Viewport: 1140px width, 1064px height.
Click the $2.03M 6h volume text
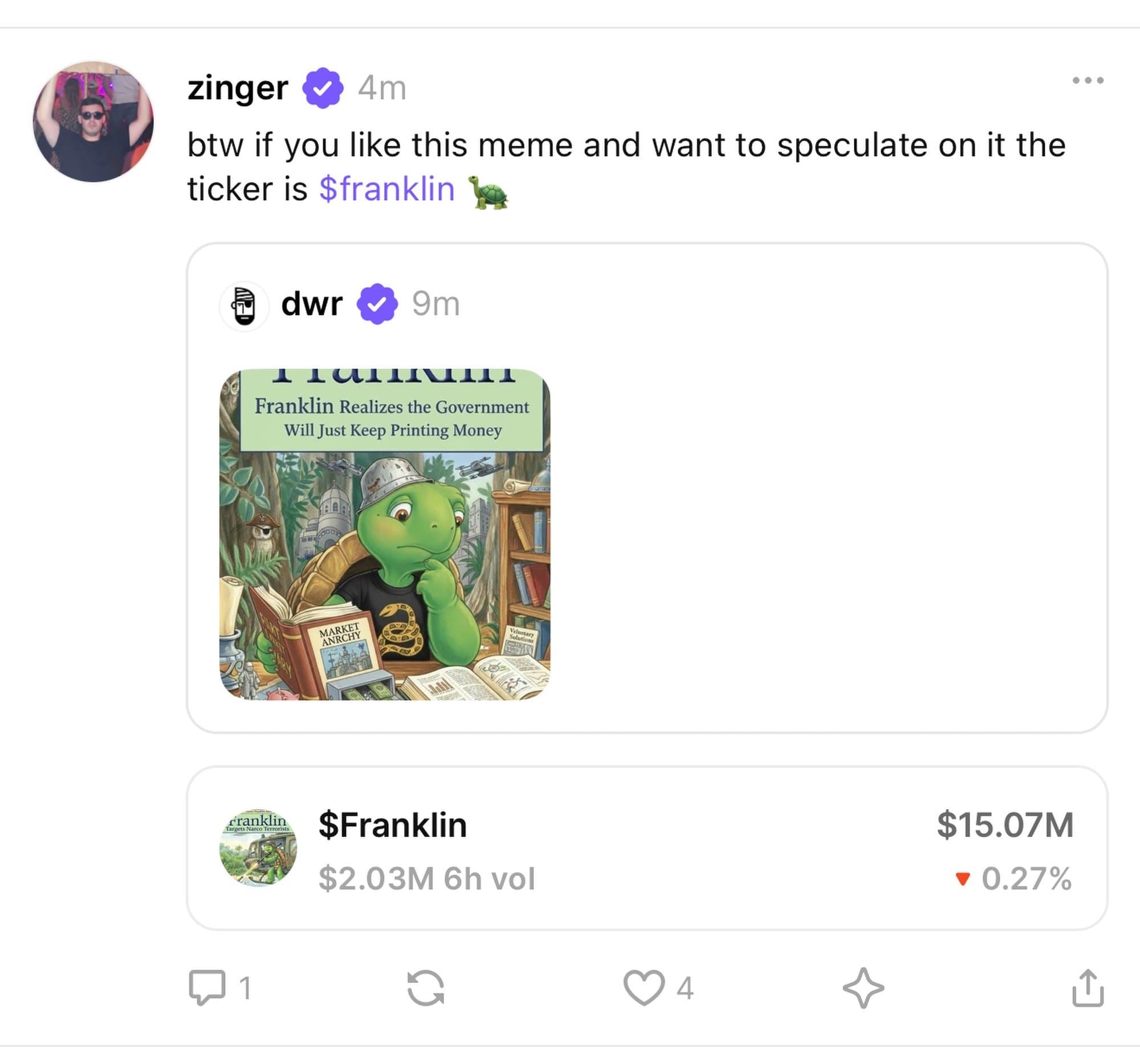pyautogui.click(x=426, y=876)
